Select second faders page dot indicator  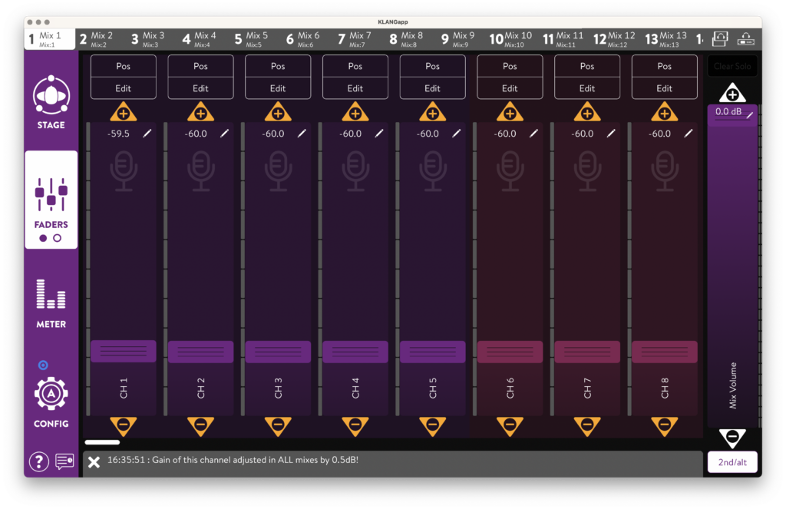pyautogui.click(x=57, y=238)
